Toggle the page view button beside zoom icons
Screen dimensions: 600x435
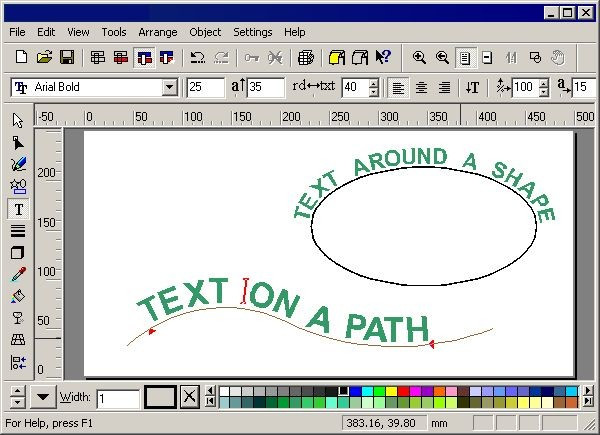click(465, 58)
